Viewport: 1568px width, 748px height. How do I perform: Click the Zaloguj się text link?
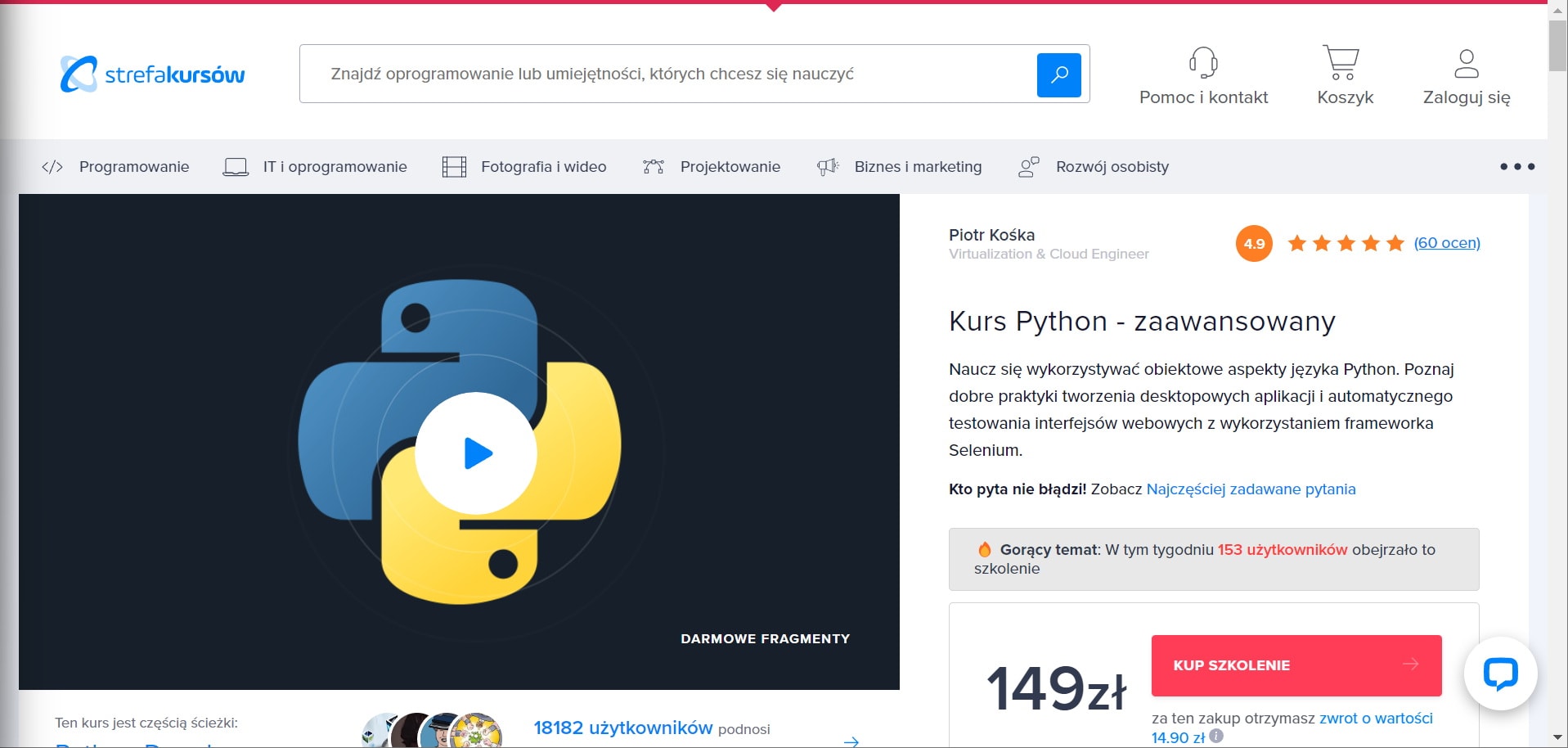(1467, 97)
